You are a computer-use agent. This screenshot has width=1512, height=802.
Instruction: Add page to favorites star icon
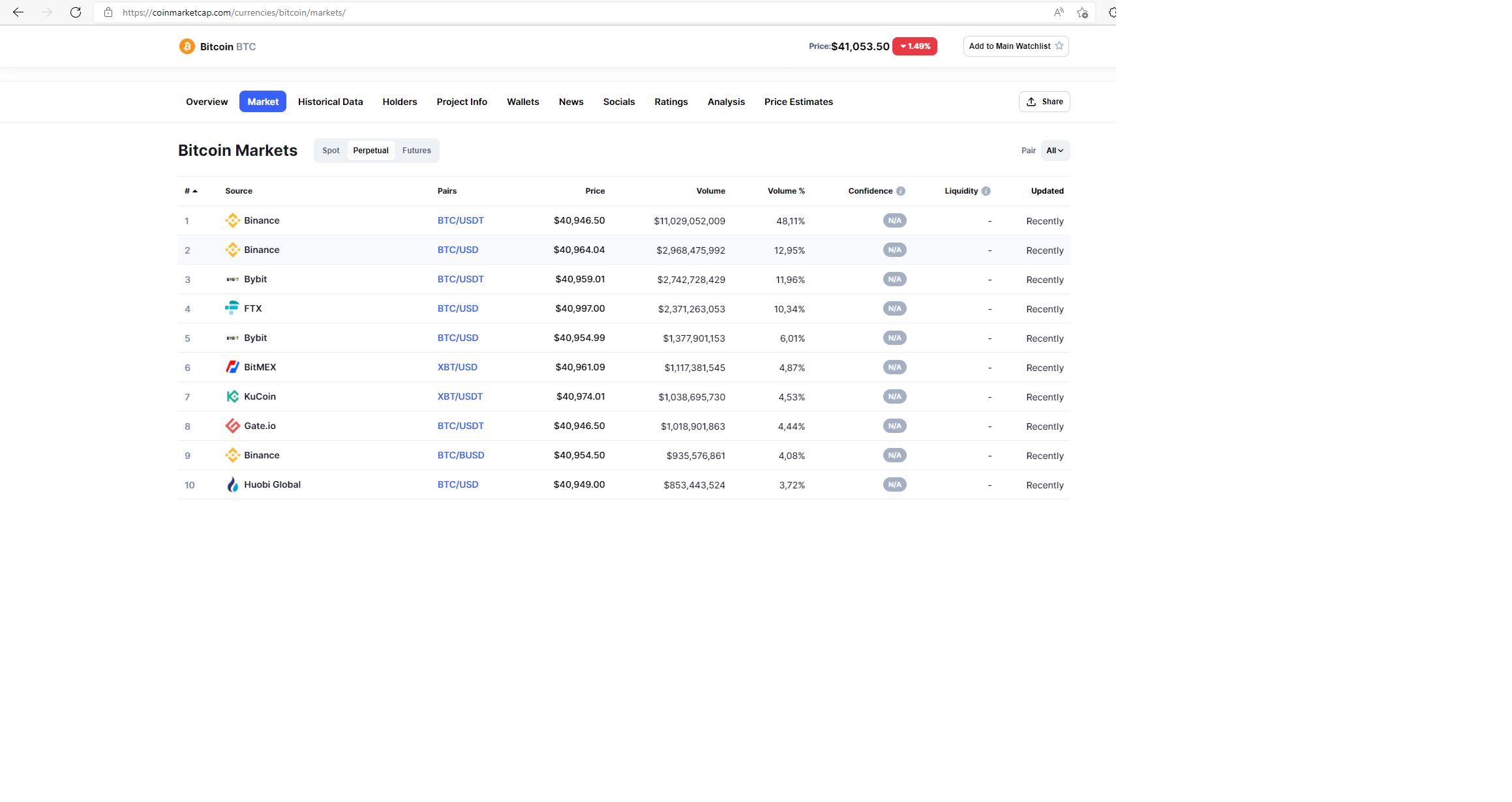coord(1082,12)
